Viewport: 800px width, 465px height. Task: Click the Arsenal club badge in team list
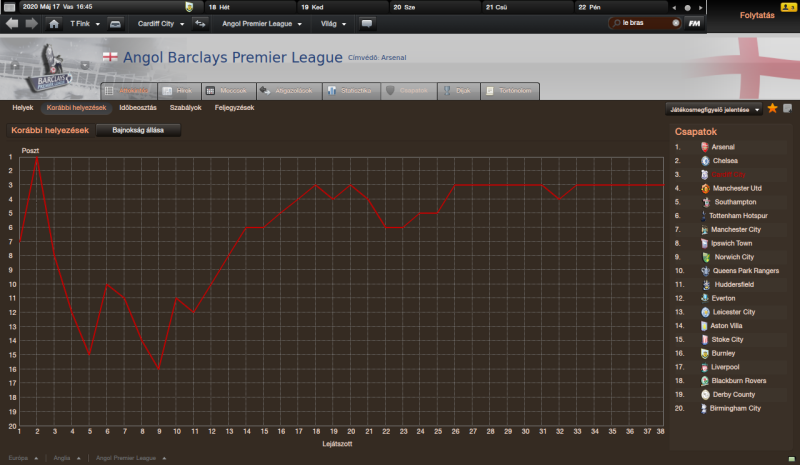coord(706,147)
